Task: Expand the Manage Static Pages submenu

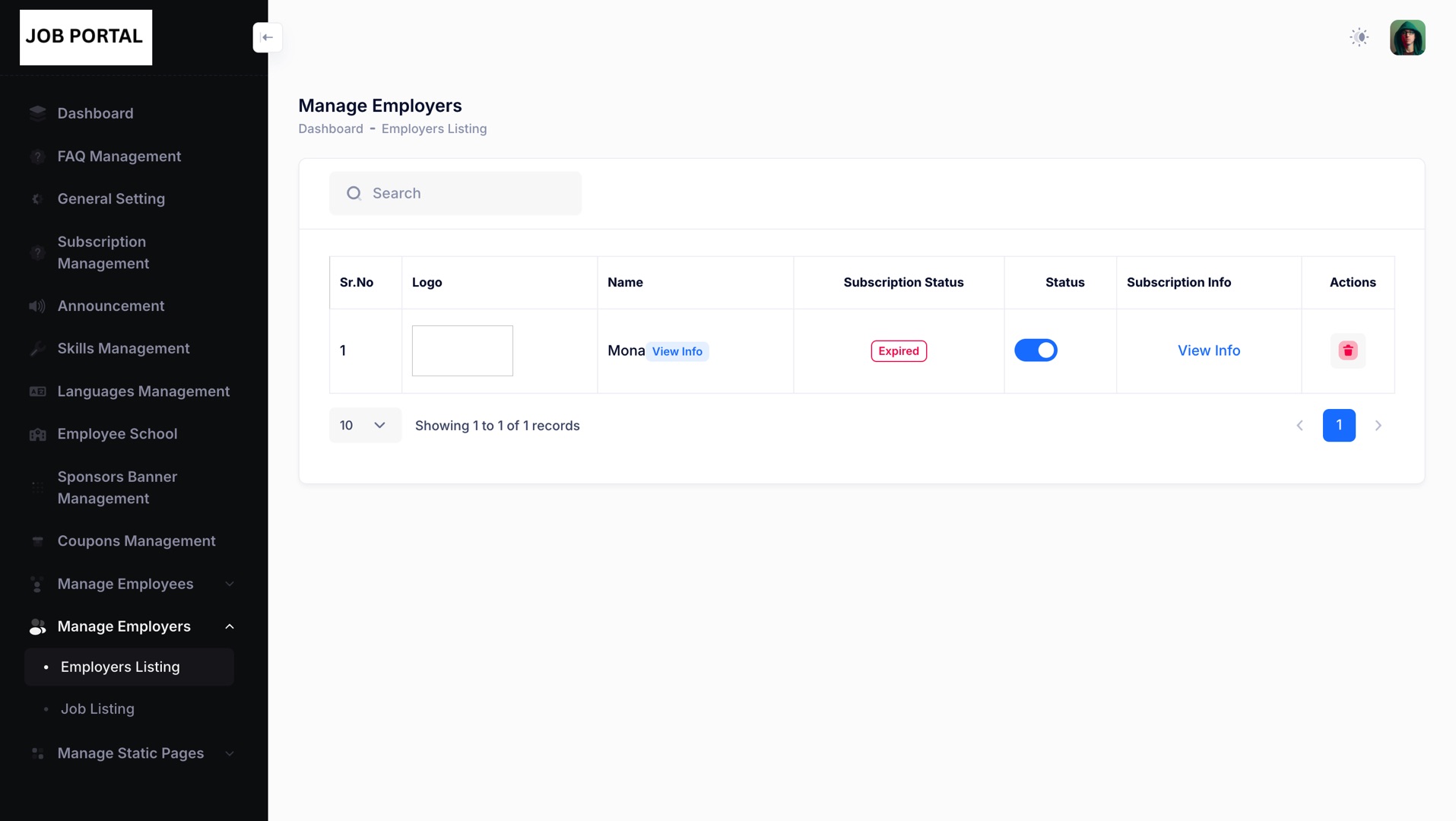Action: 229,753
